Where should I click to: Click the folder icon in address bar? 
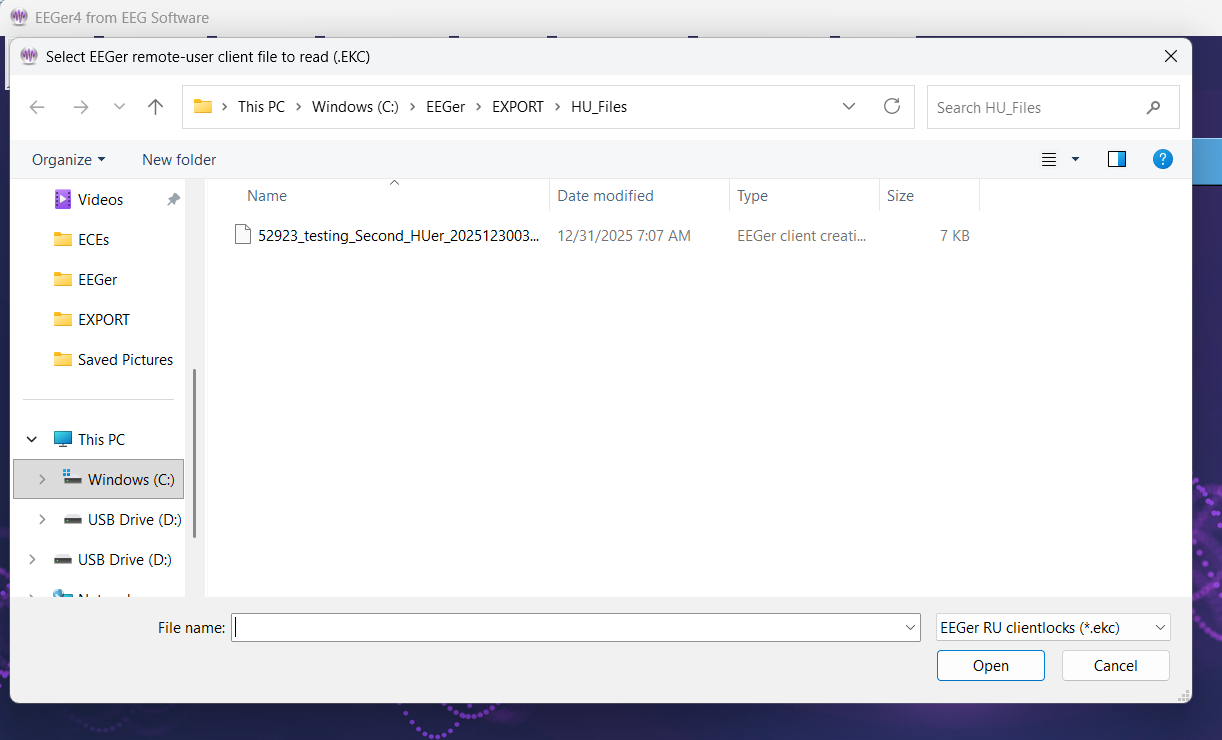pyautogui.click(x=203, y=107)
